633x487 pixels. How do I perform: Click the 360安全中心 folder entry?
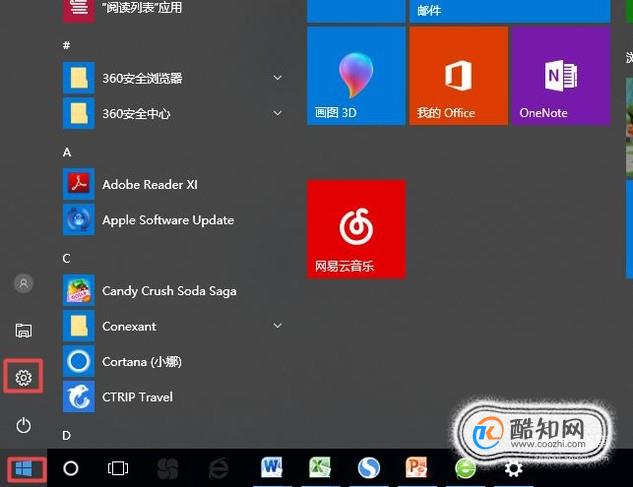174,113
